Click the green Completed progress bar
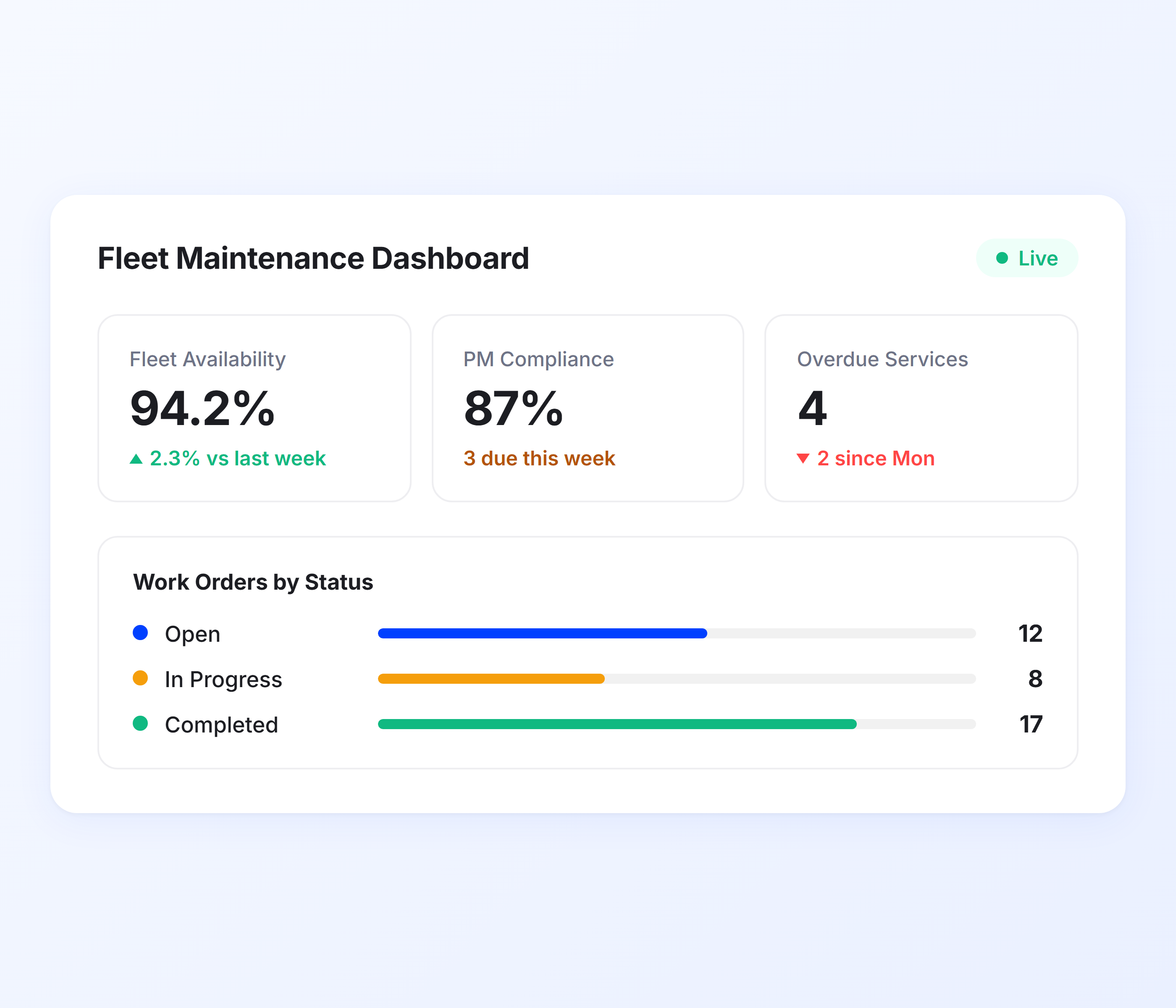 617,724
